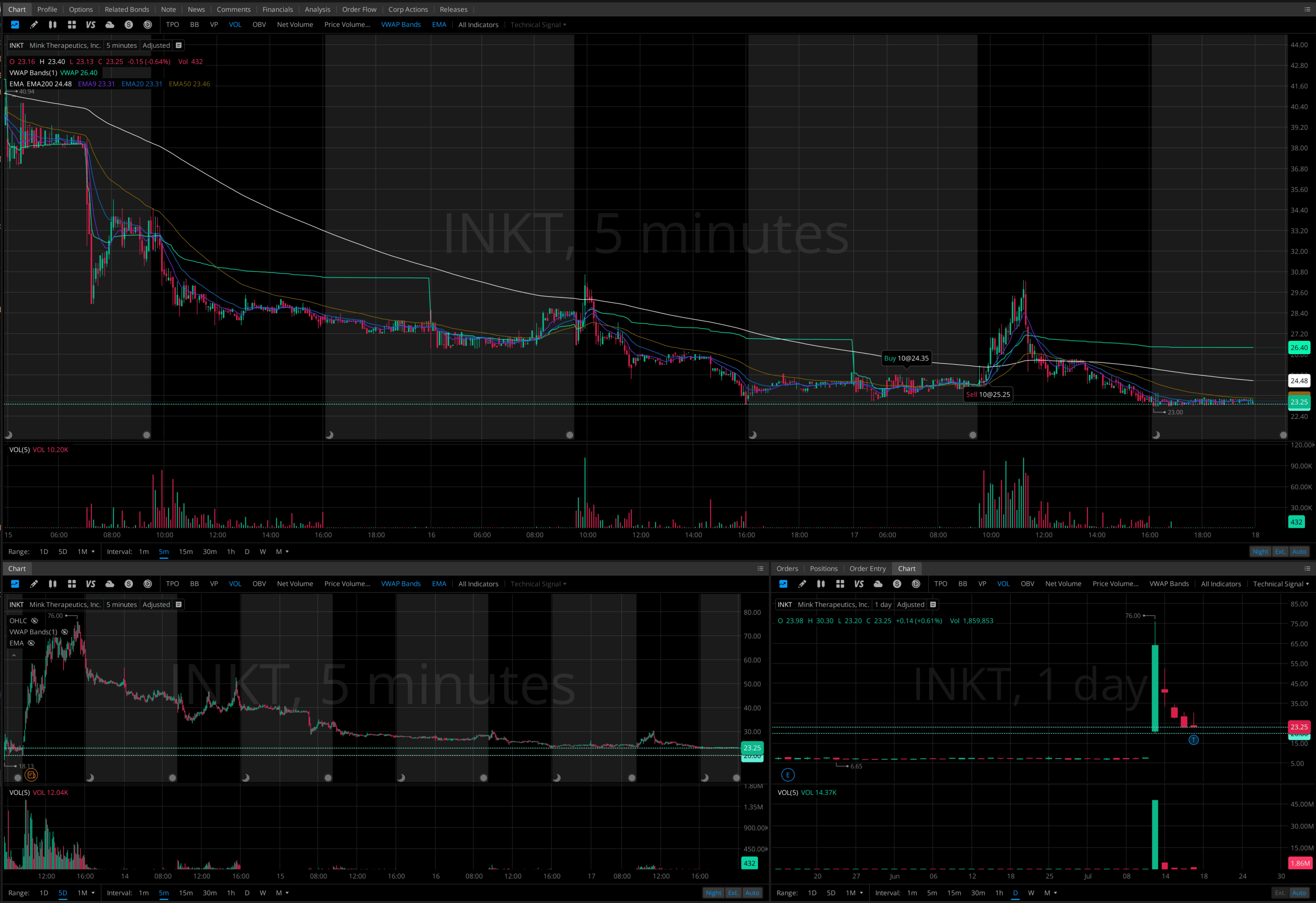Click the replay icon in bottom-left chart toolbar
1316x903 pixels.
point(148,584)
